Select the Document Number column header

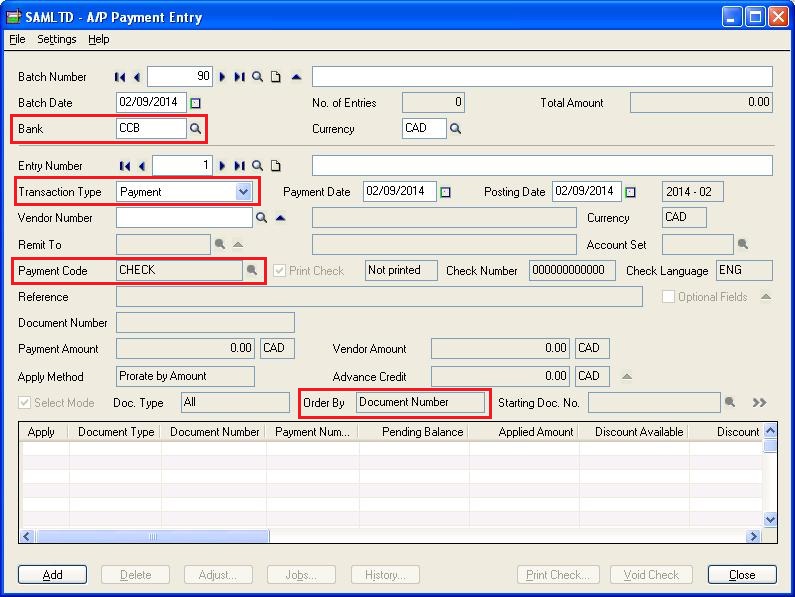(x=214, y=432)
